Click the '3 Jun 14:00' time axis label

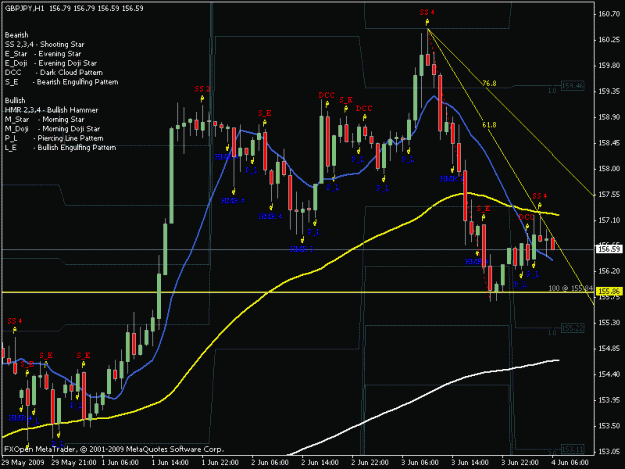(x=470, y=463)
